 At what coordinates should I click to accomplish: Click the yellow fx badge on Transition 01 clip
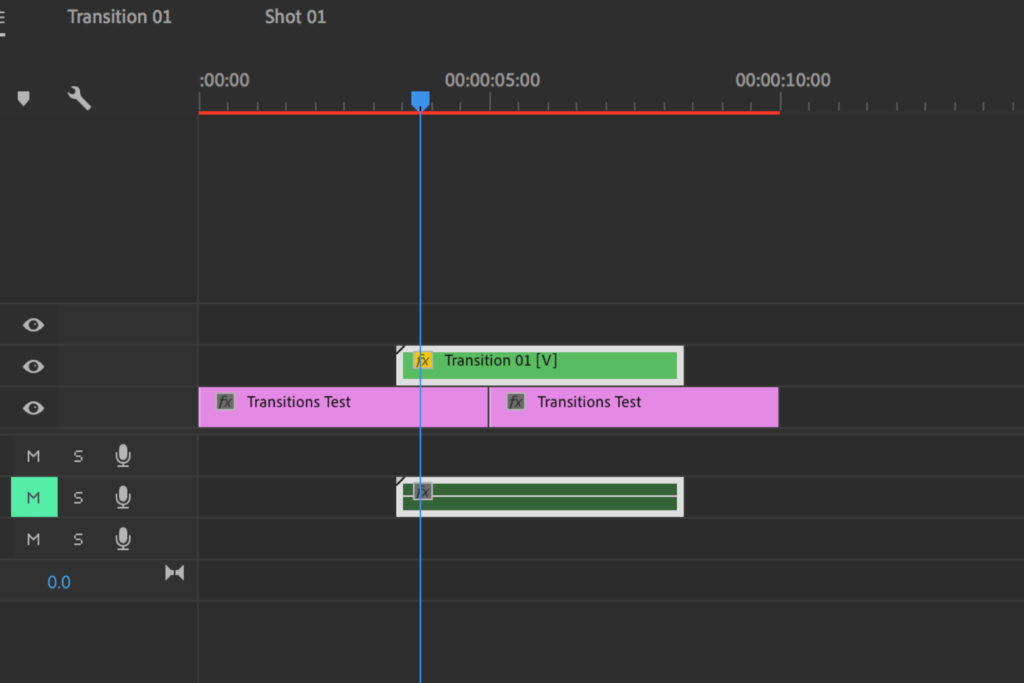click(x=423, y=361)
